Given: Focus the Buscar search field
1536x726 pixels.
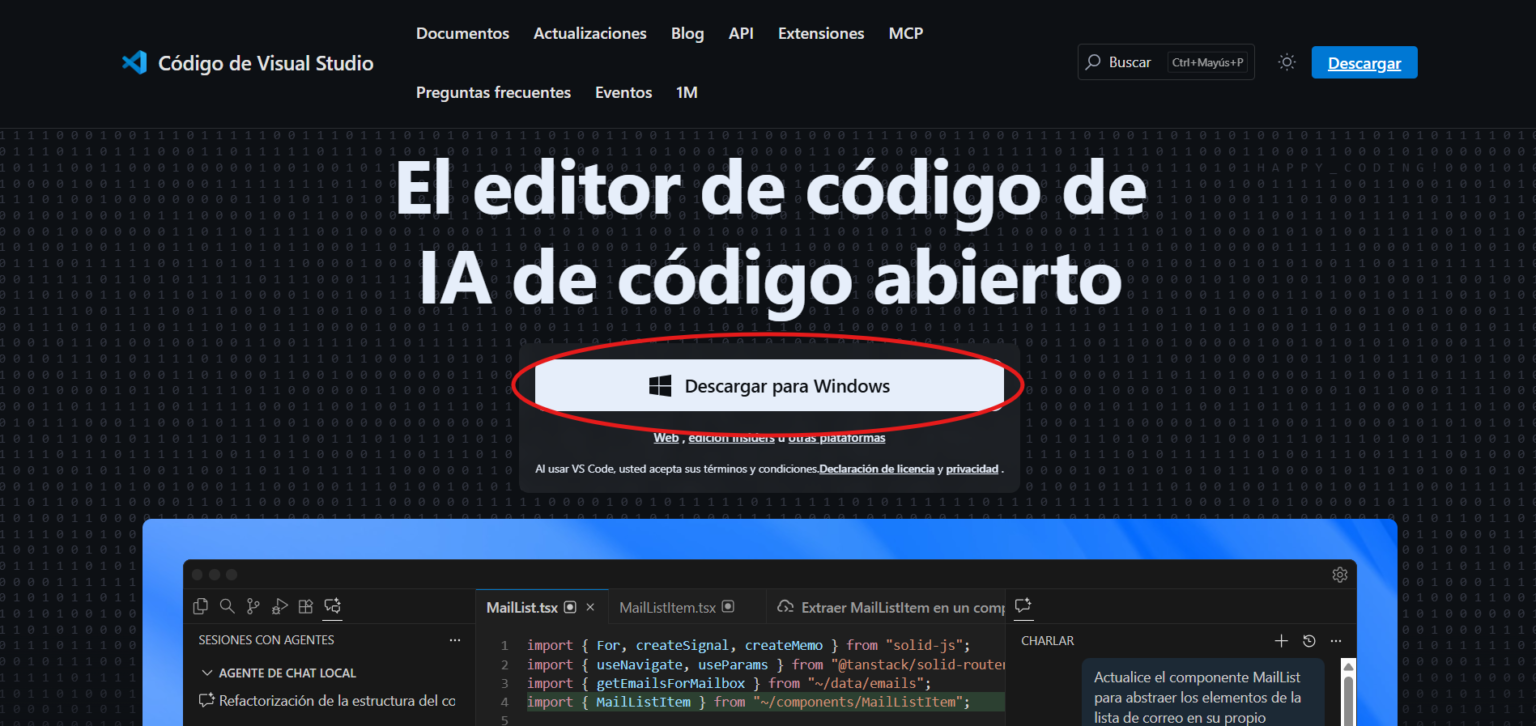Looking at the screenshot, I should (1166, 62).
